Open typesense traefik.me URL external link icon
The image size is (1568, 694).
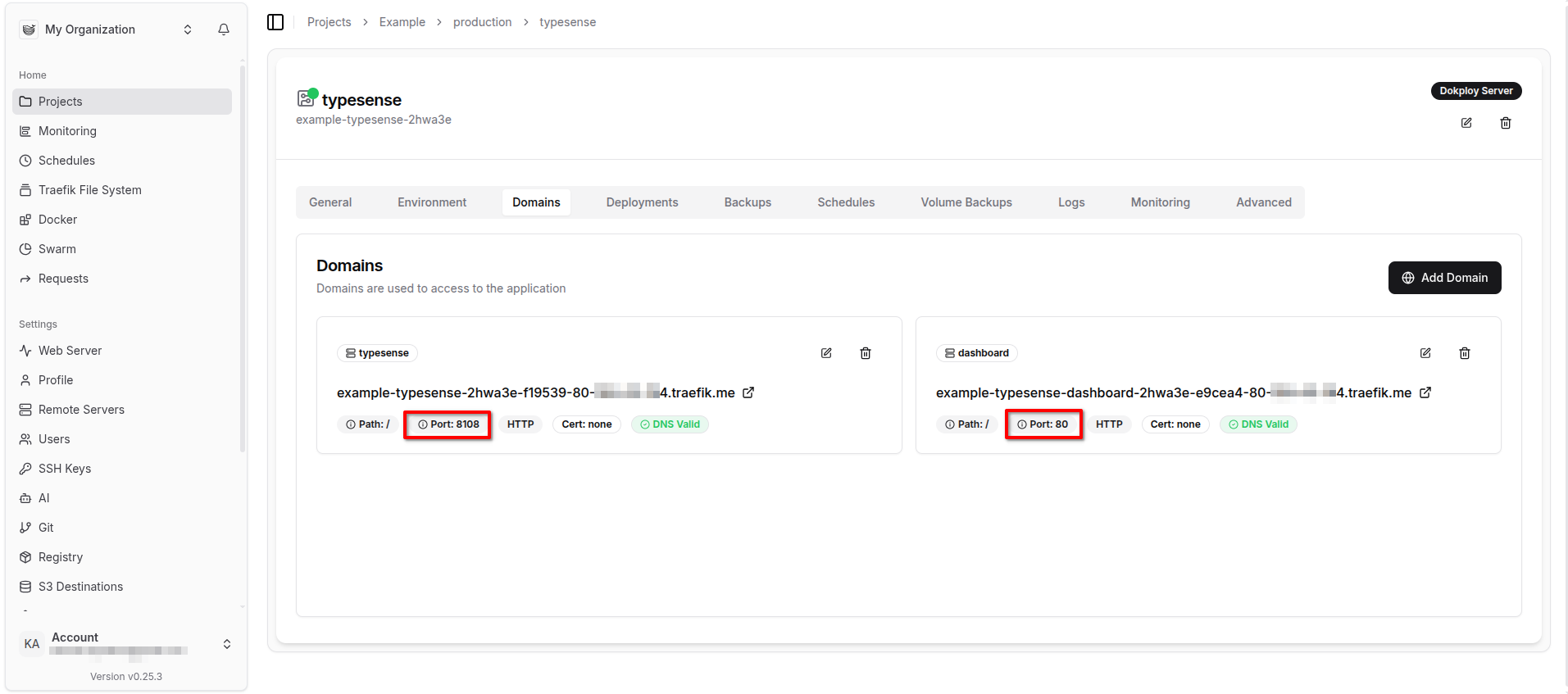[x=748, y=392]
